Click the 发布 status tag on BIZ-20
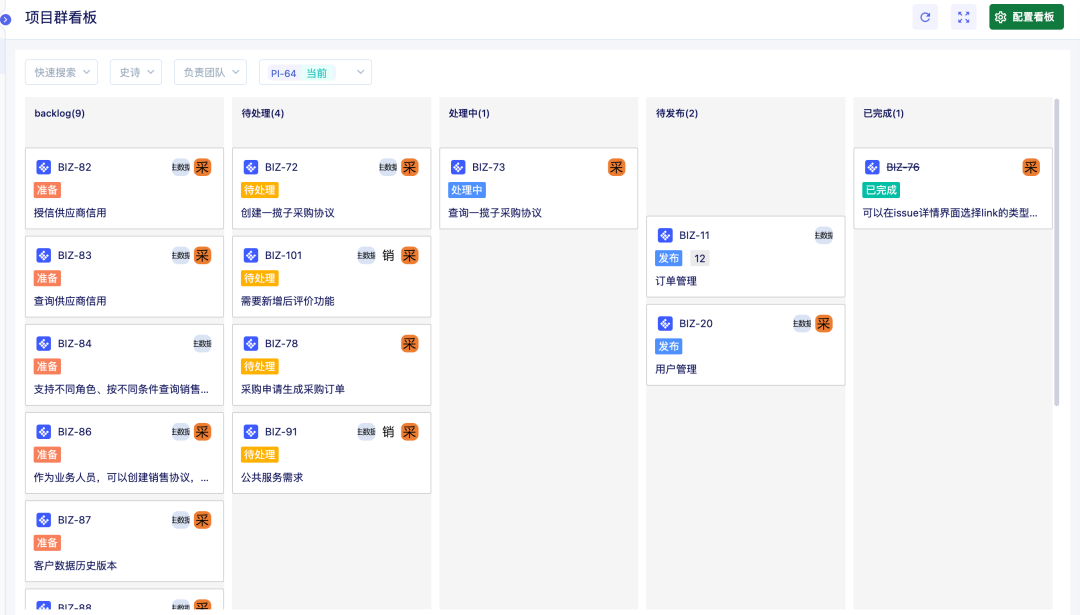Image resolution: width=1080 pixels, height=615 pixels. pyautogui.click(x=669, y=346)
